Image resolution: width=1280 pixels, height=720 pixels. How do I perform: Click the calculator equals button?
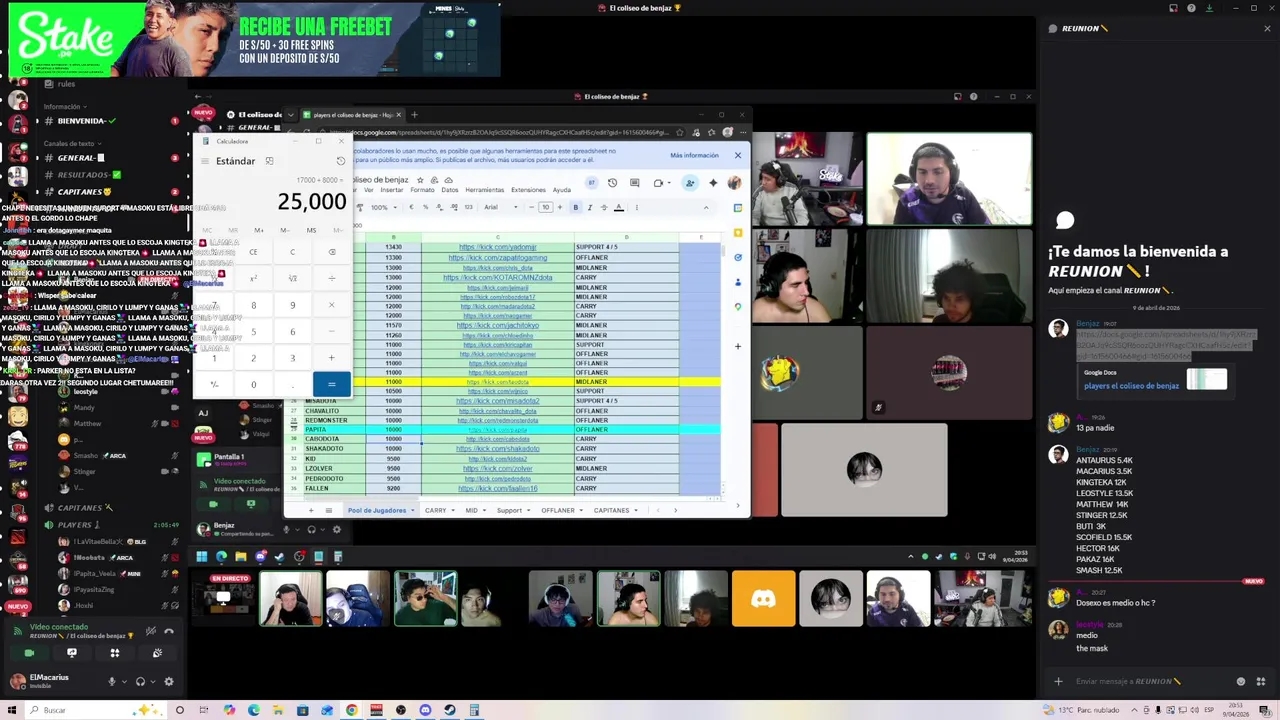tap(332, 384)
